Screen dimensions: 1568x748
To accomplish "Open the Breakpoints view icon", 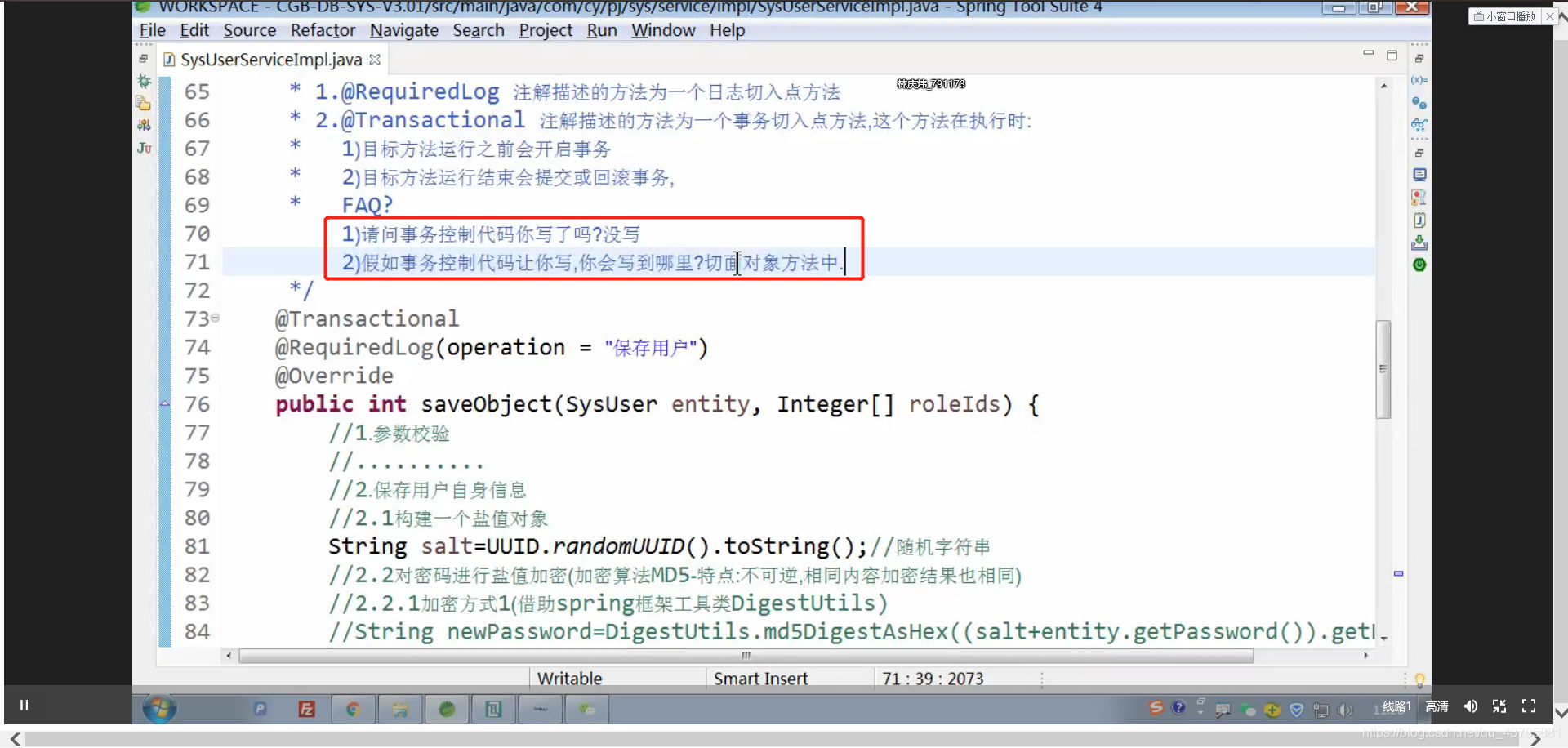I will [x=1419, y=103].
